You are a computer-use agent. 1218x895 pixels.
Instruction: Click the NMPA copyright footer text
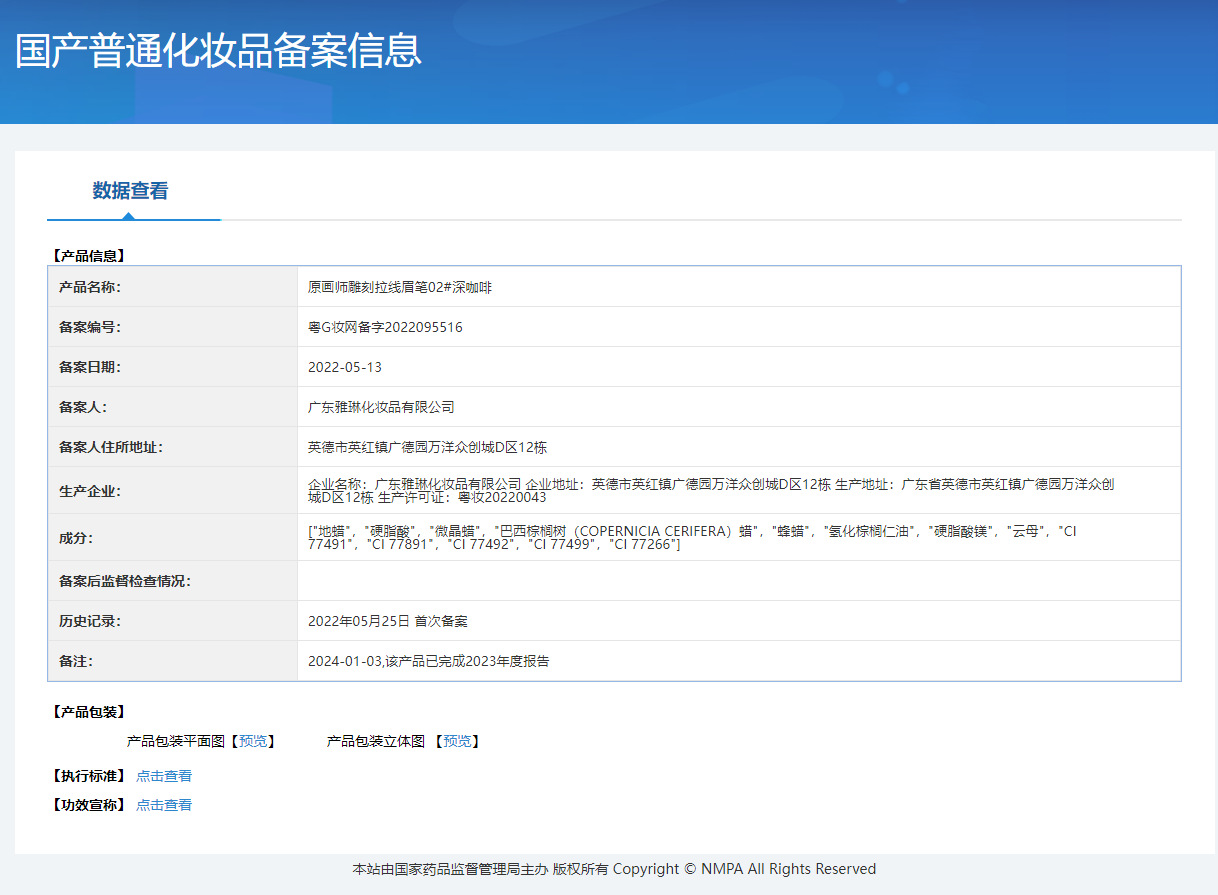point(614,869)
